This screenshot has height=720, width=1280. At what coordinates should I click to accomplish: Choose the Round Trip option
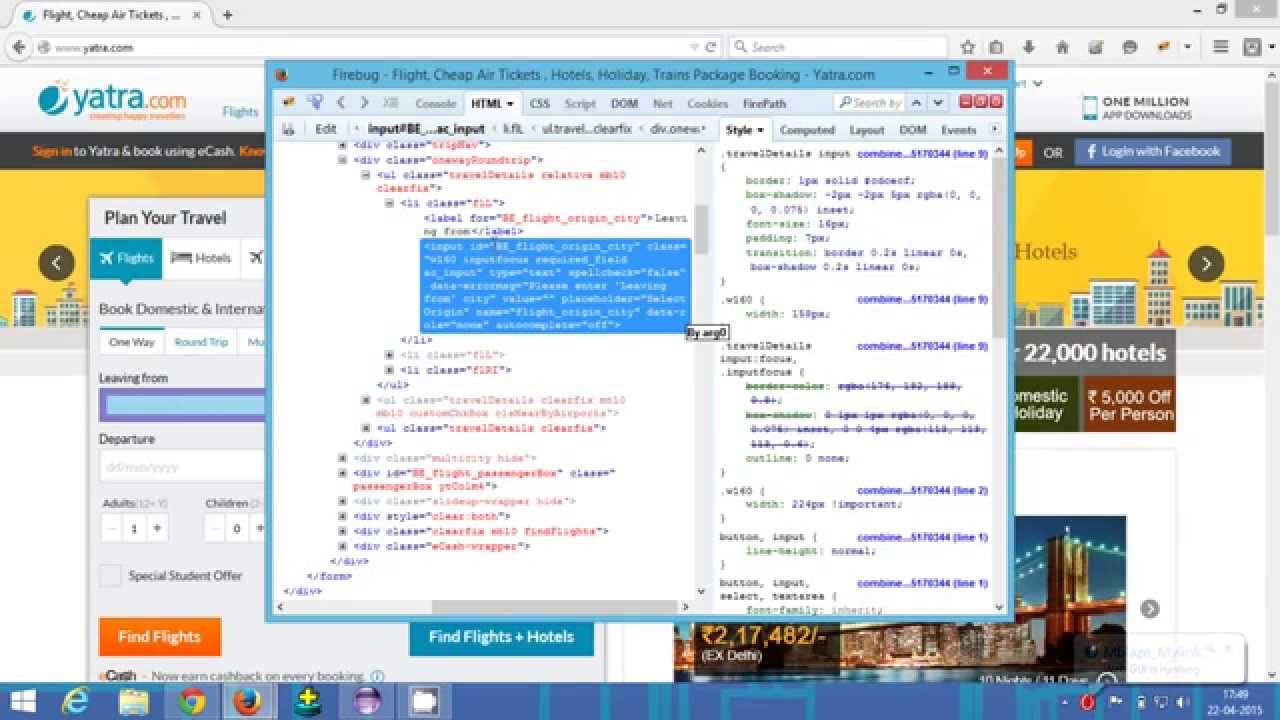(x=201, y=342)
